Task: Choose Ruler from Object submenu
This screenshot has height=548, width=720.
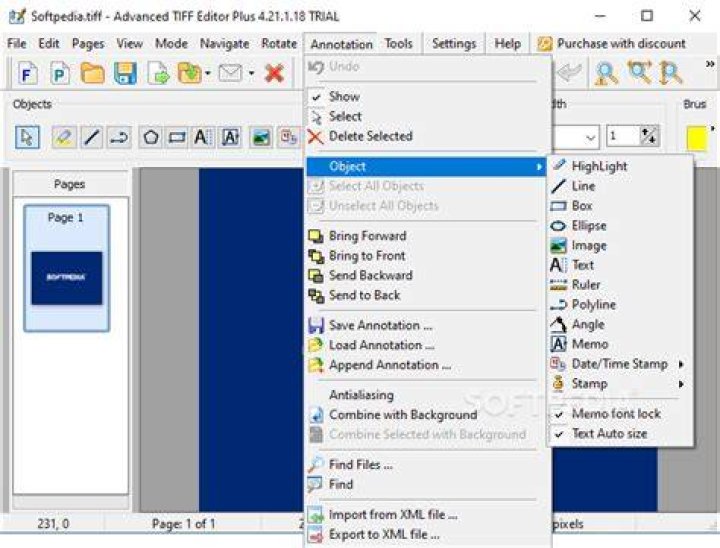Action: coord(620,285)
